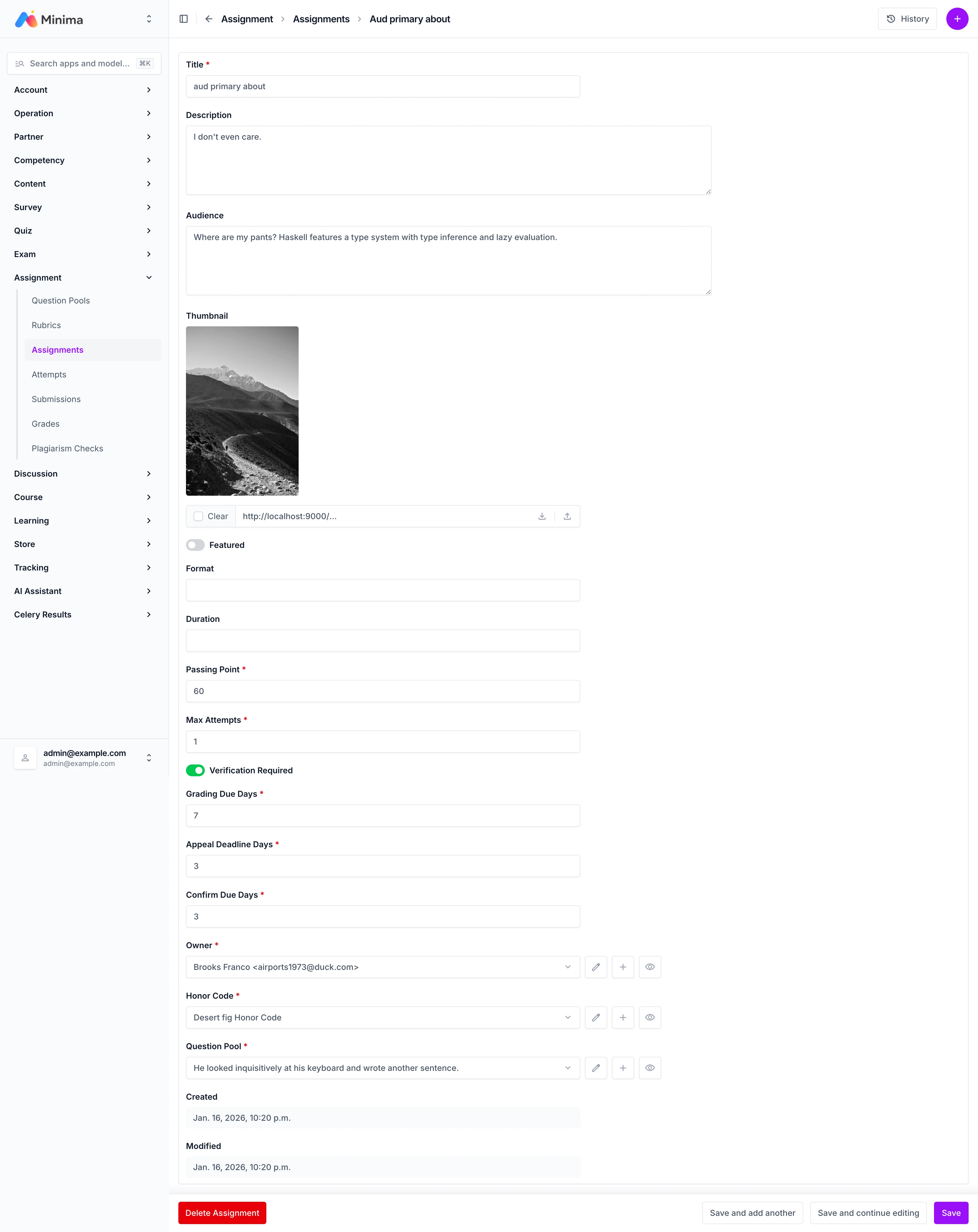Edit the selected Owner pencil icon
The width and height of the screenshot is (978, 1232).
(x=596, y=967)
